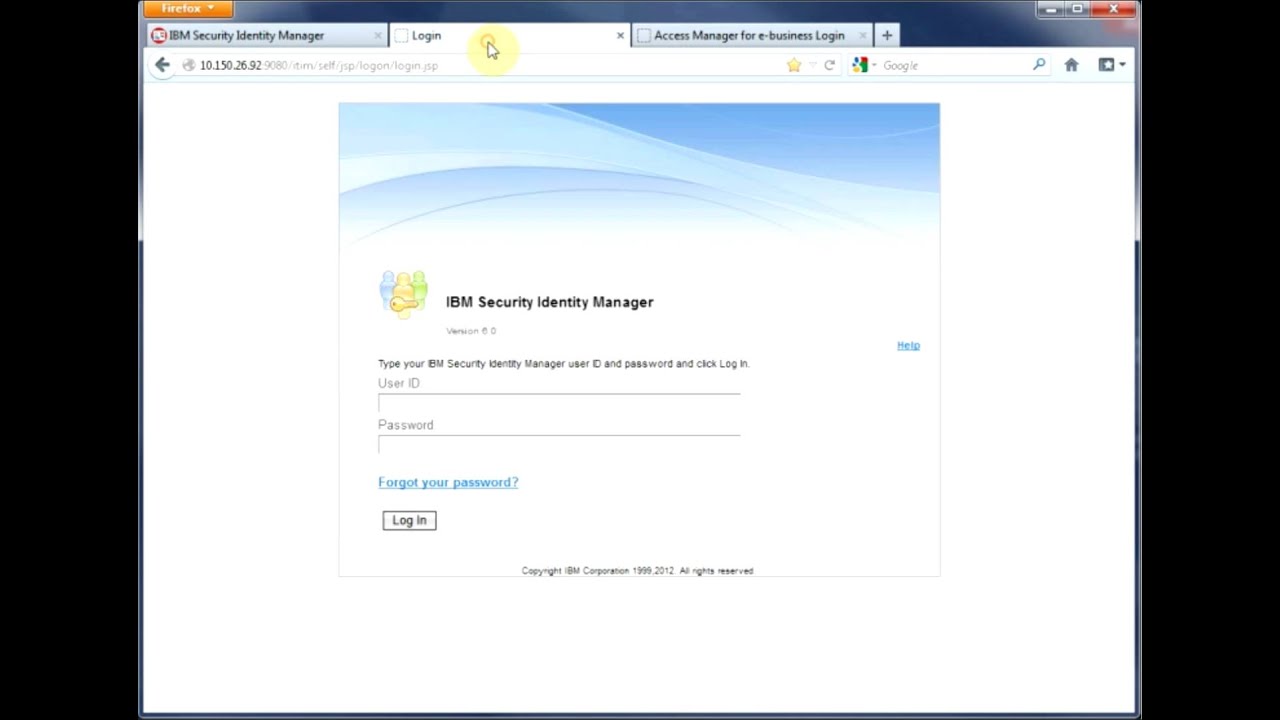Switch to the IBM Security Identity Manager tab

pyautogui.click(x=267, y=35)
